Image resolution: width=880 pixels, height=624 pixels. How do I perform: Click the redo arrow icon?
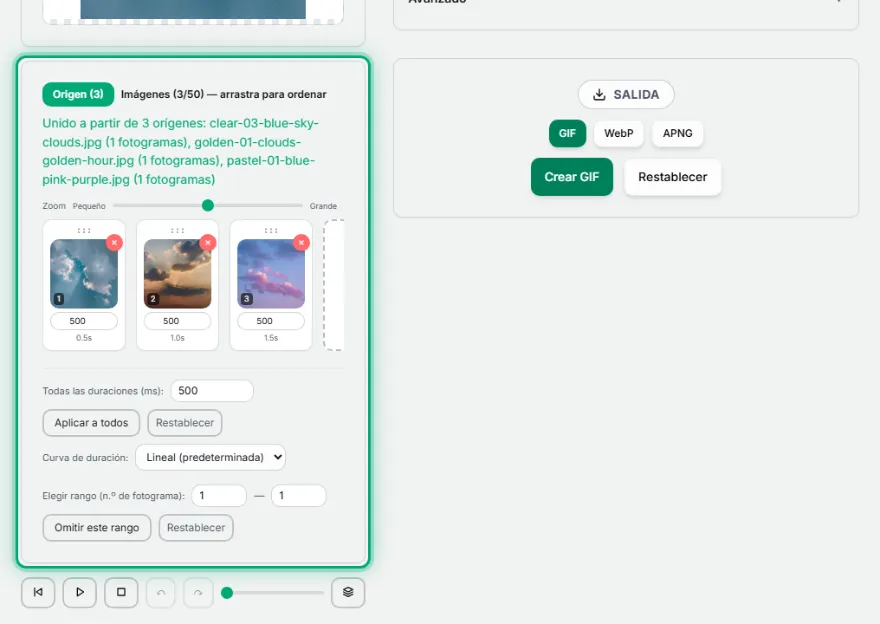point(198,593)
